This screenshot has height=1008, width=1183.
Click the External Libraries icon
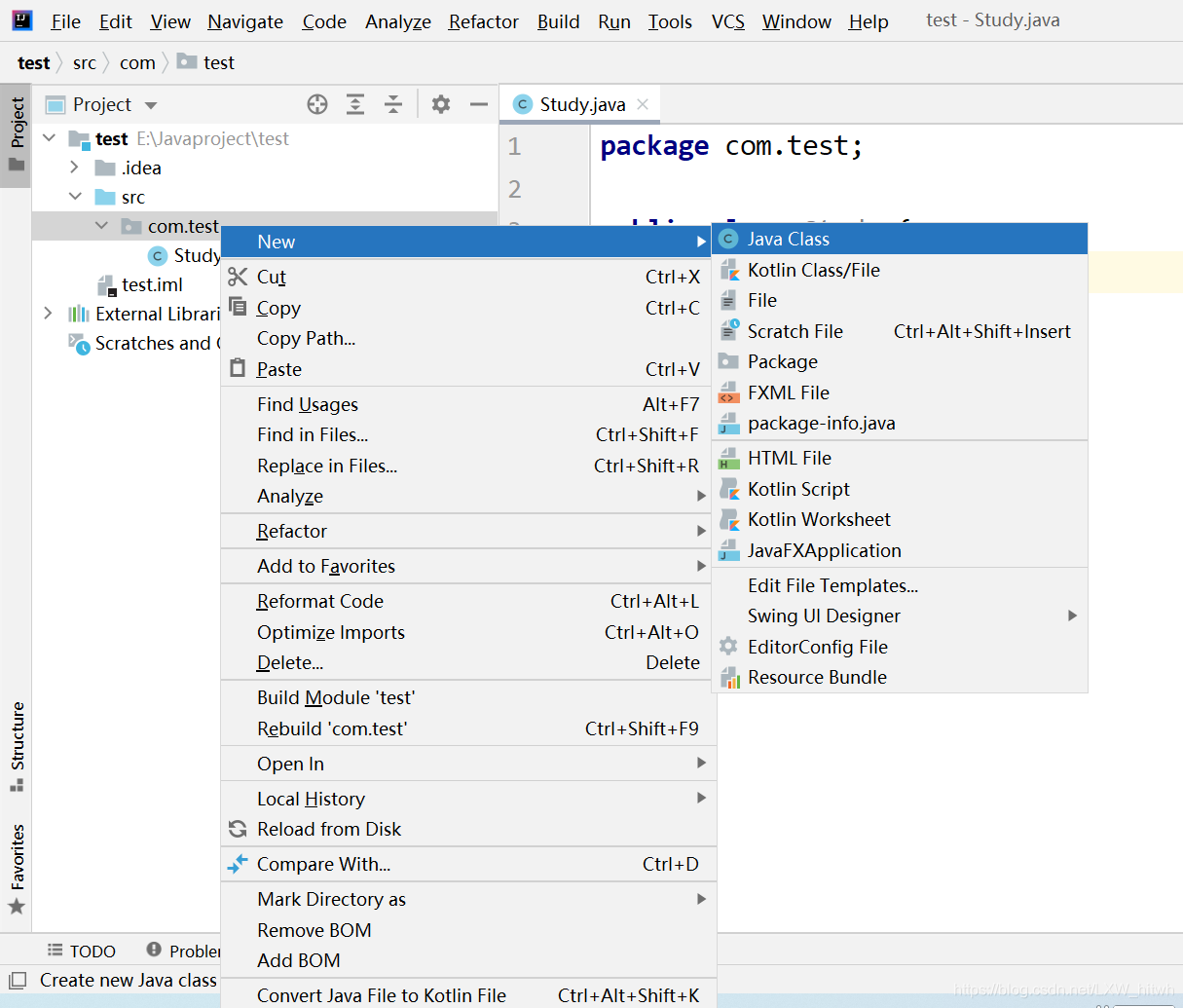pos(79,314)
